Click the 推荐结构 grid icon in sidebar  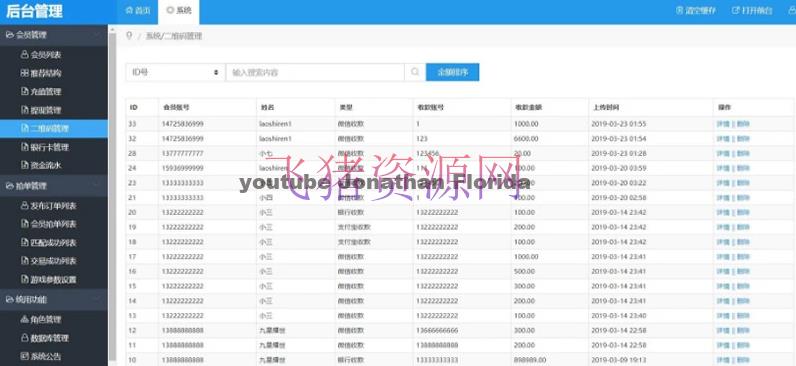24,73
